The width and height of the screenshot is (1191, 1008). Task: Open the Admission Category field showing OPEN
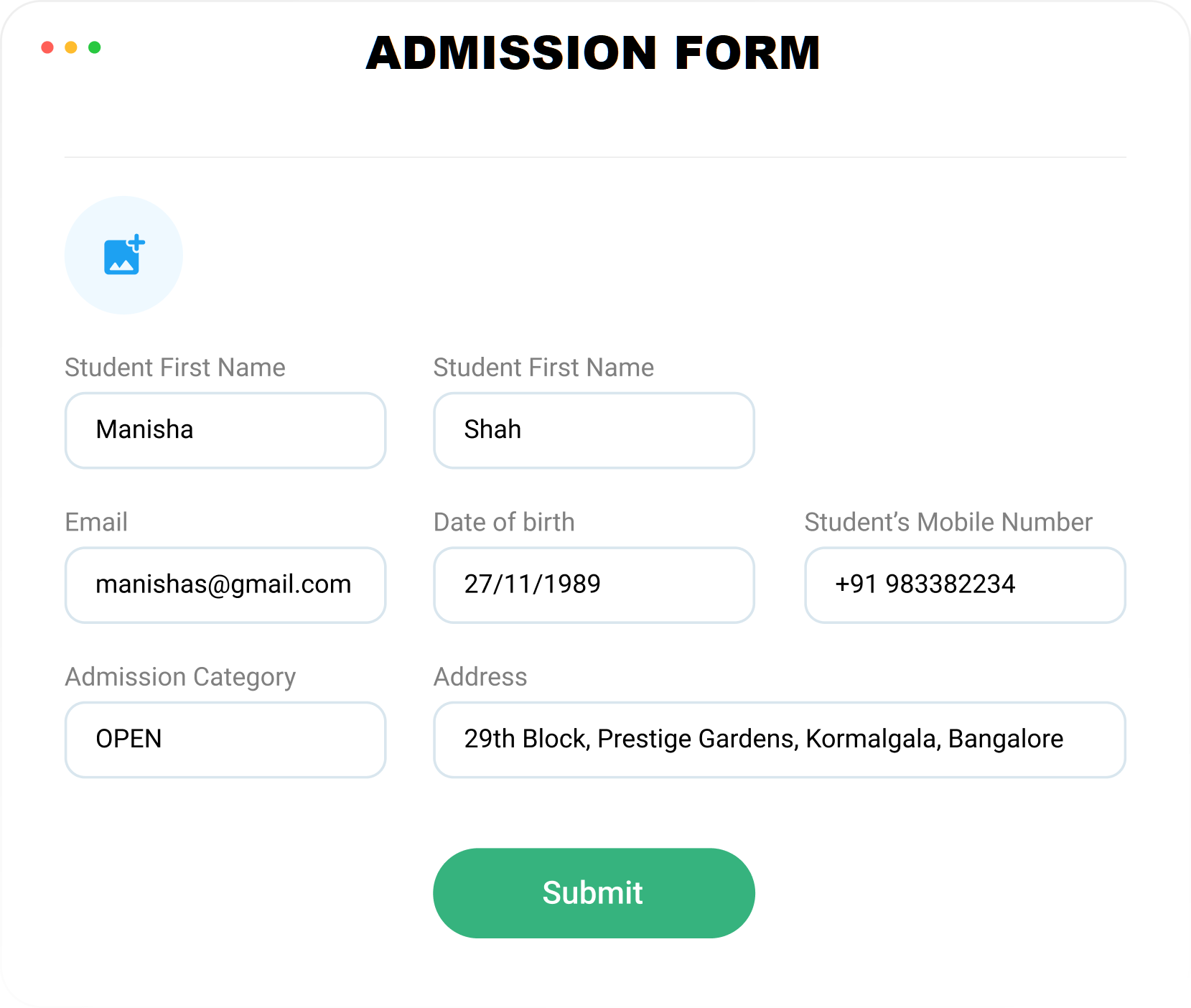(x=225, y=739)
